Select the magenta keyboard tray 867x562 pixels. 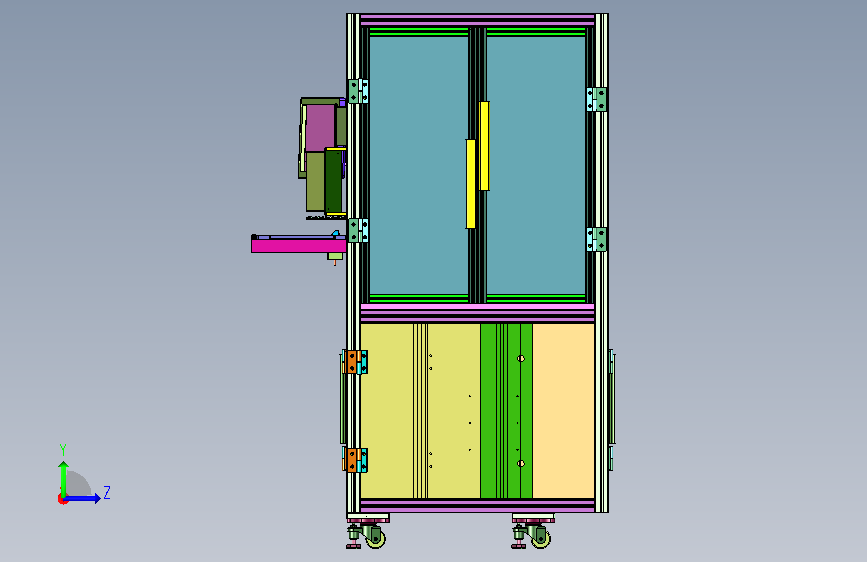click(x=299, y=246)
